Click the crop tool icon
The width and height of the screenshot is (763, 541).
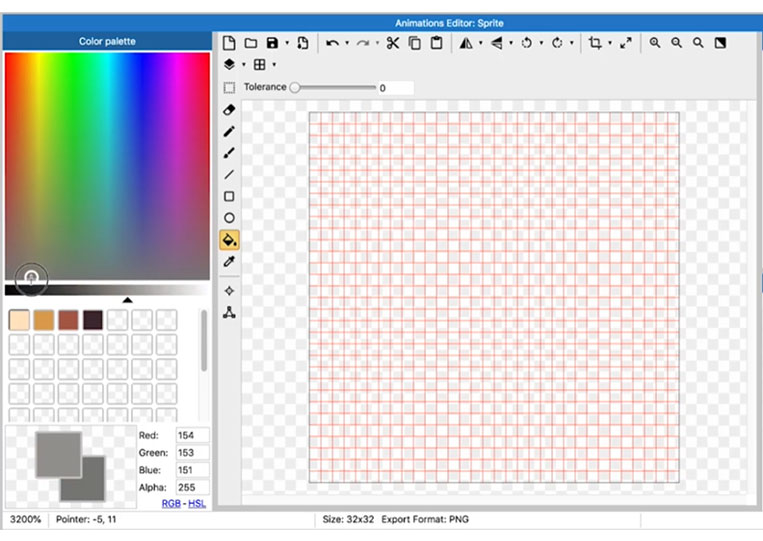point(595,43)
